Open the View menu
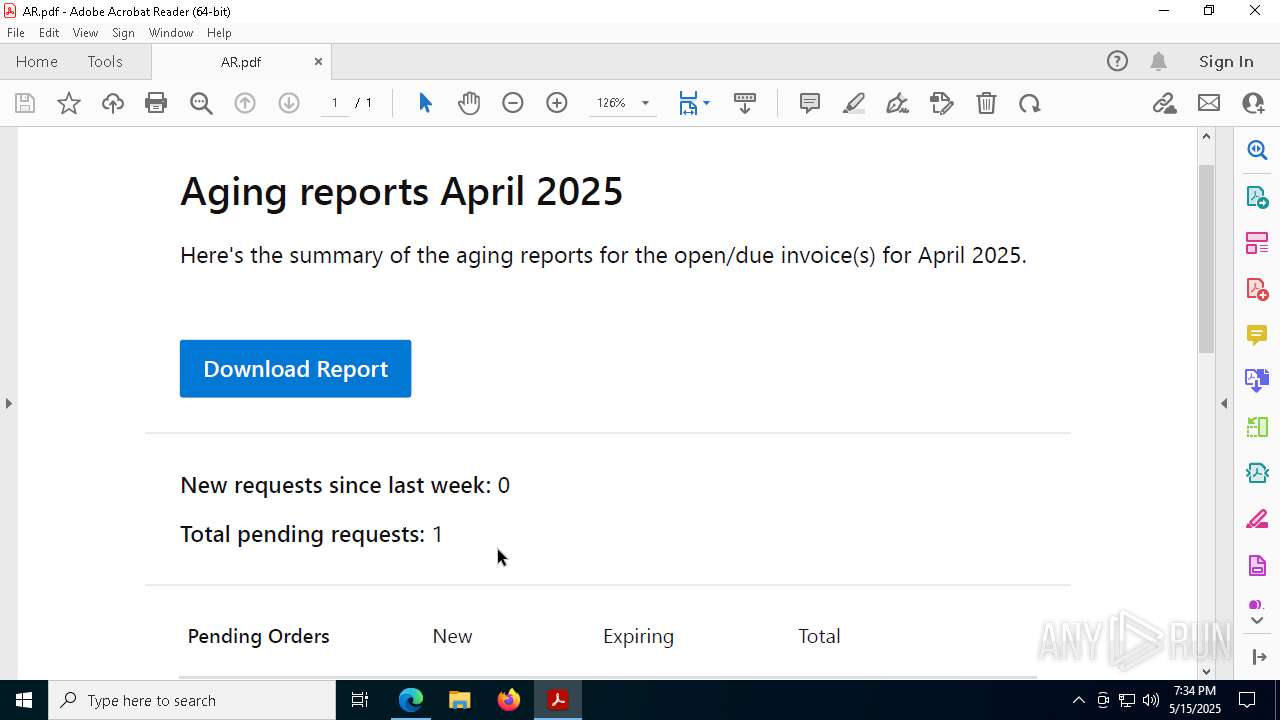The height and width of the screenshot is (720, 1280). [x=85, y=33]
